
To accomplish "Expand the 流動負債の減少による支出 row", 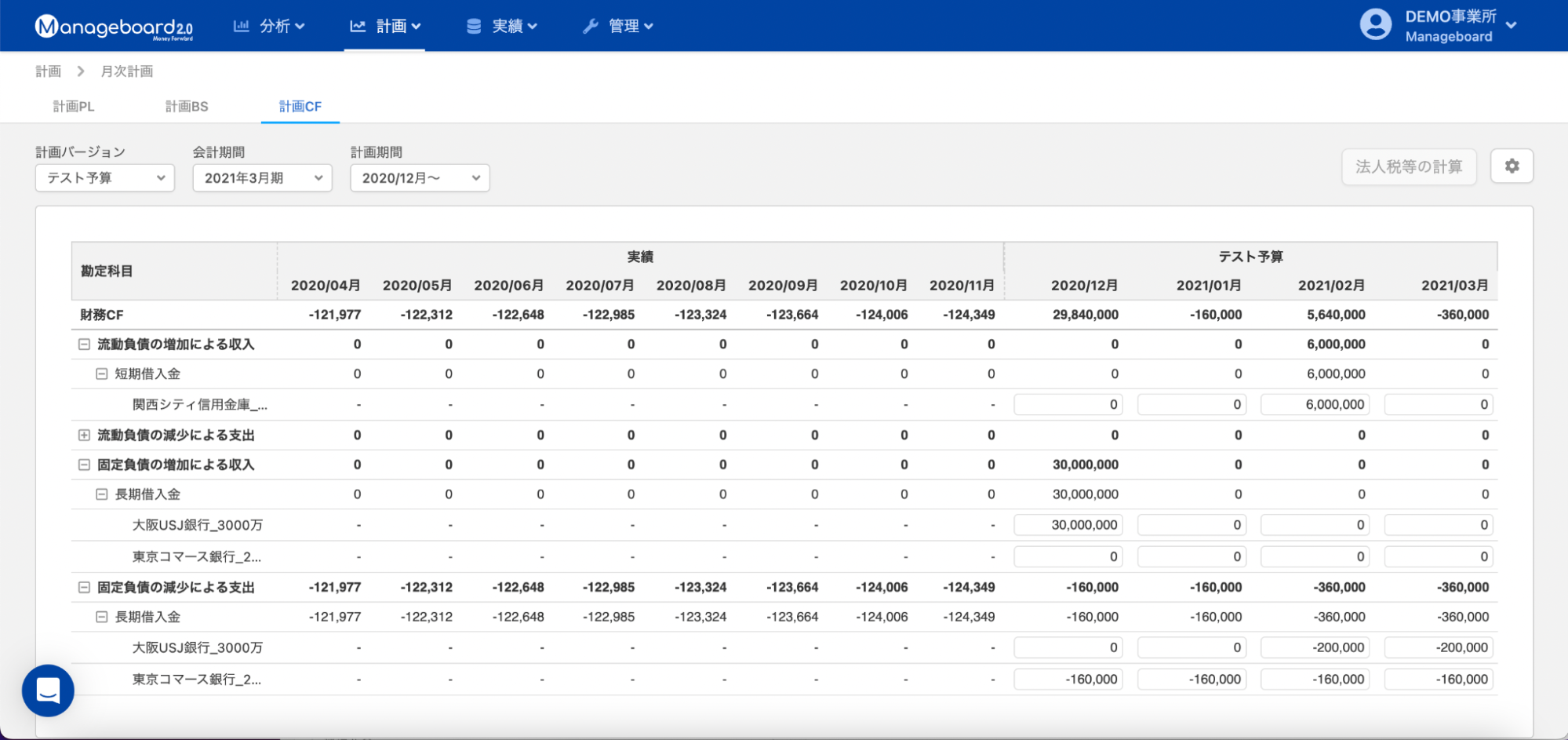I will 84,435.
